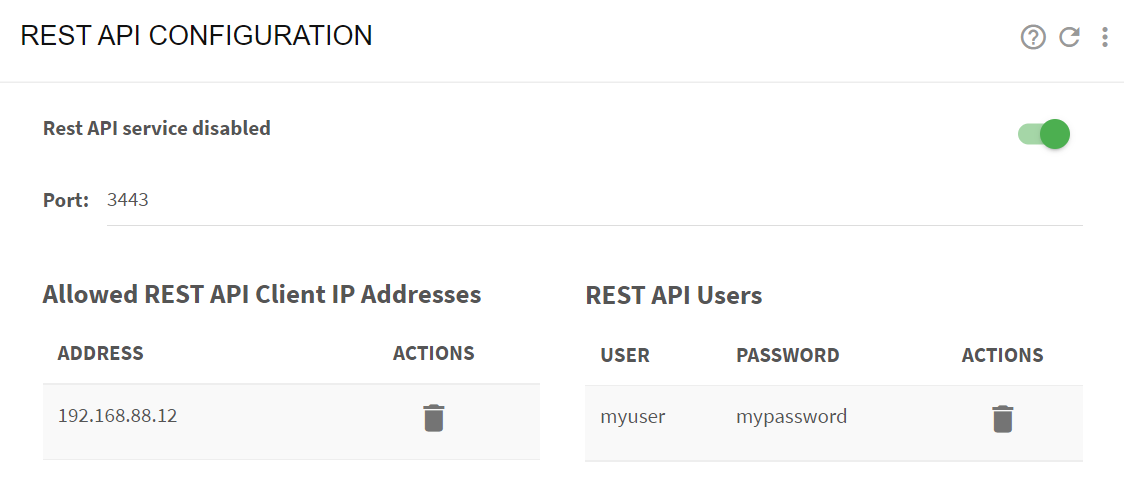Click the Port field showing 3443
This screenshot has width=1124, height=500.
[x=594, y=201]
